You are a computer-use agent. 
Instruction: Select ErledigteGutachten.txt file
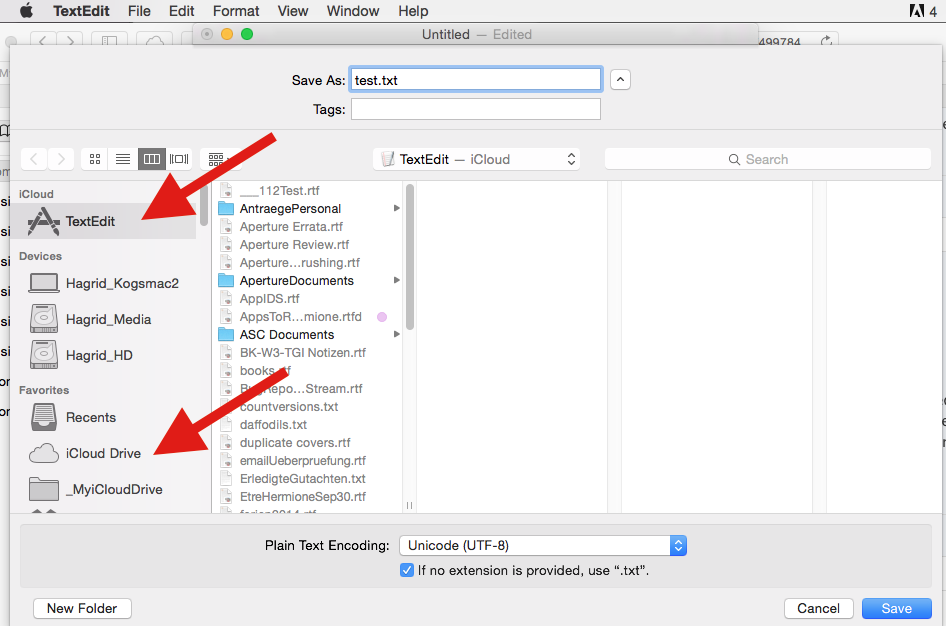[302, 479]
